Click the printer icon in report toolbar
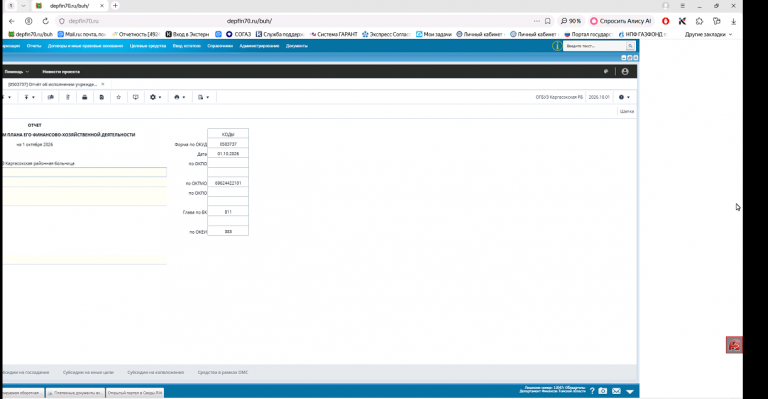Image resolution: width=768 pixels, height=399 pixels. coord(85,97)
